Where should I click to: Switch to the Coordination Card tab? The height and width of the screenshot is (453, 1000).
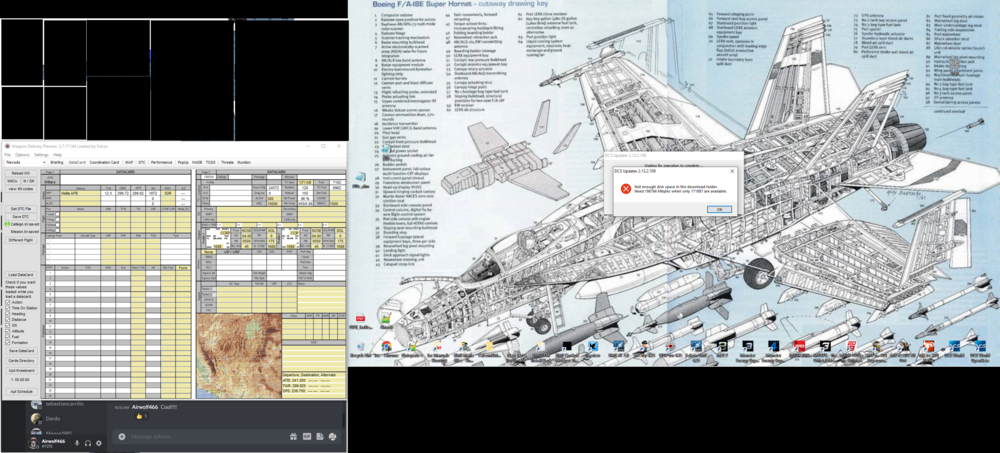tap(104, 163)
